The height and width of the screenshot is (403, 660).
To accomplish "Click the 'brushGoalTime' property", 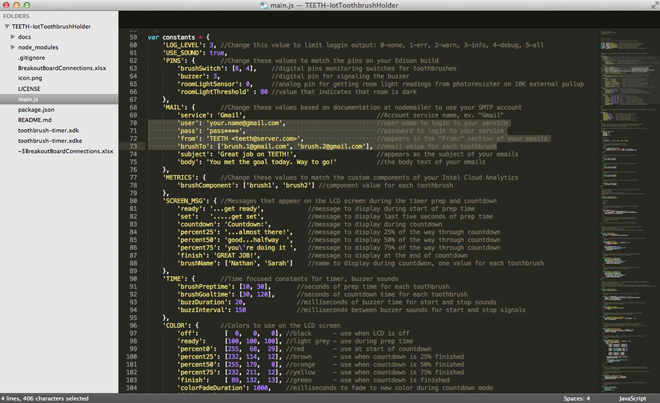I will click(x=205, y=294).
